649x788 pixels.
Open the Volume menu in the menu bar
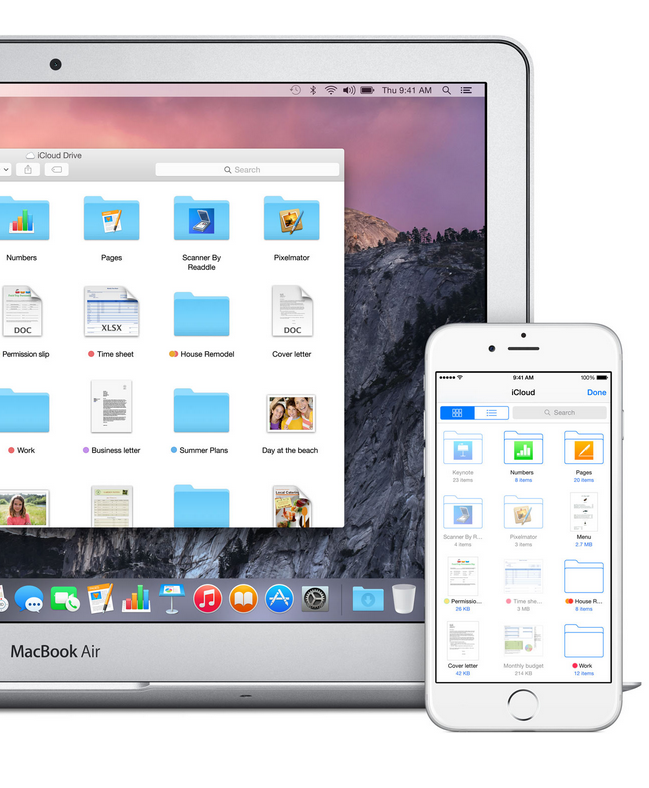[349, 90]
